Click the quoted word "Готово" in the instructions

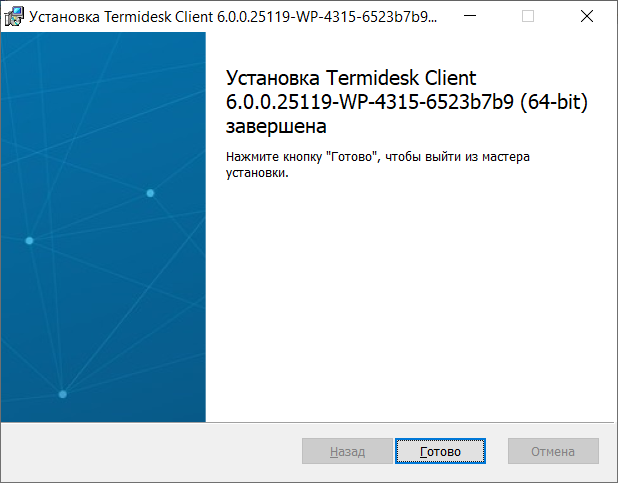354,158
